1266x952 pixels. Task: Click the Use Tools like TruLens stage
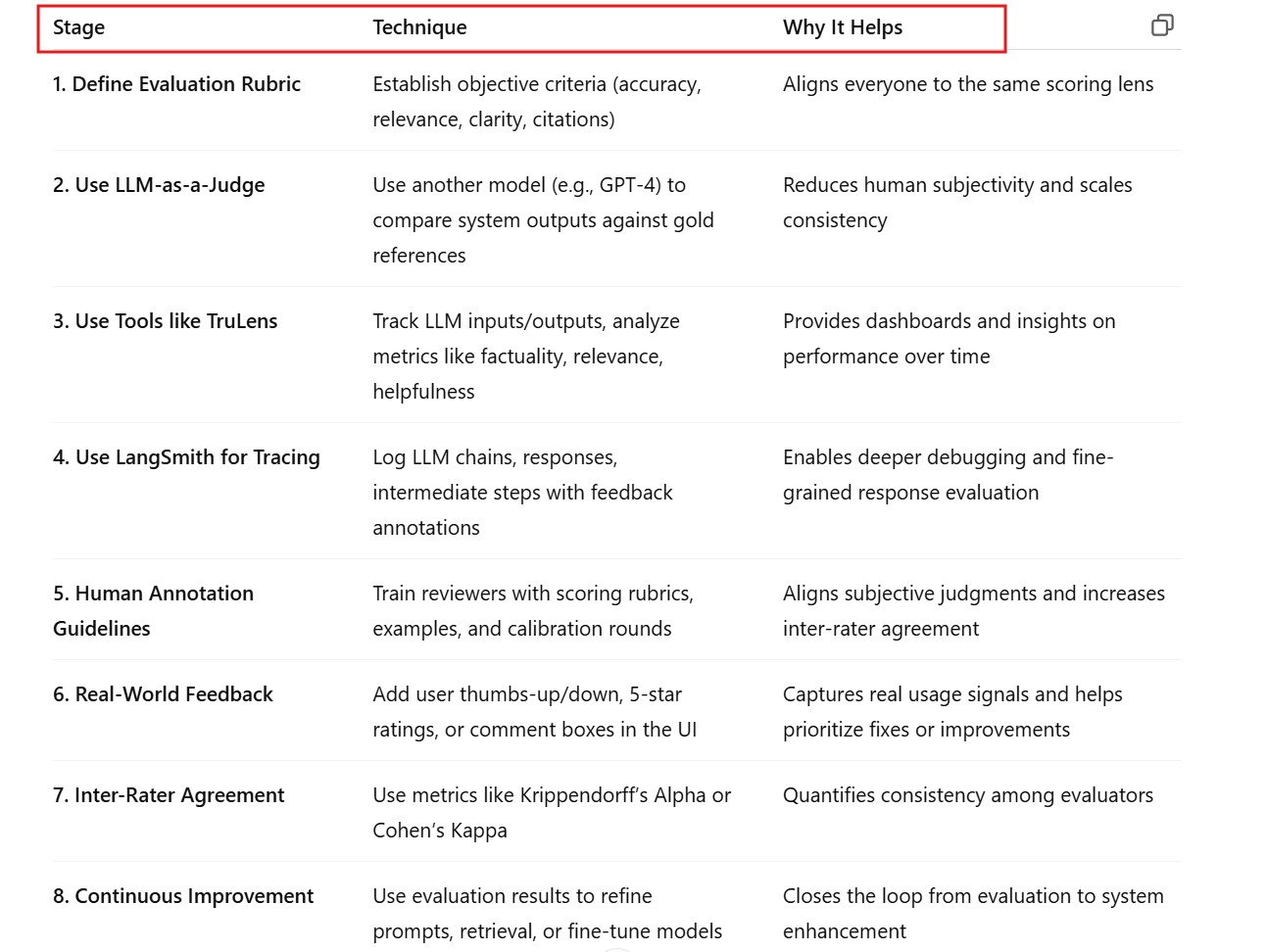166,321
